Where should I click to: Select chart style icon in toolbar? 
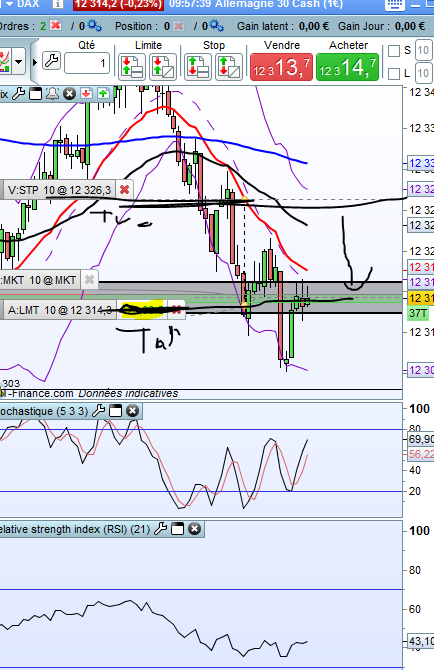(x=5, y=62)
